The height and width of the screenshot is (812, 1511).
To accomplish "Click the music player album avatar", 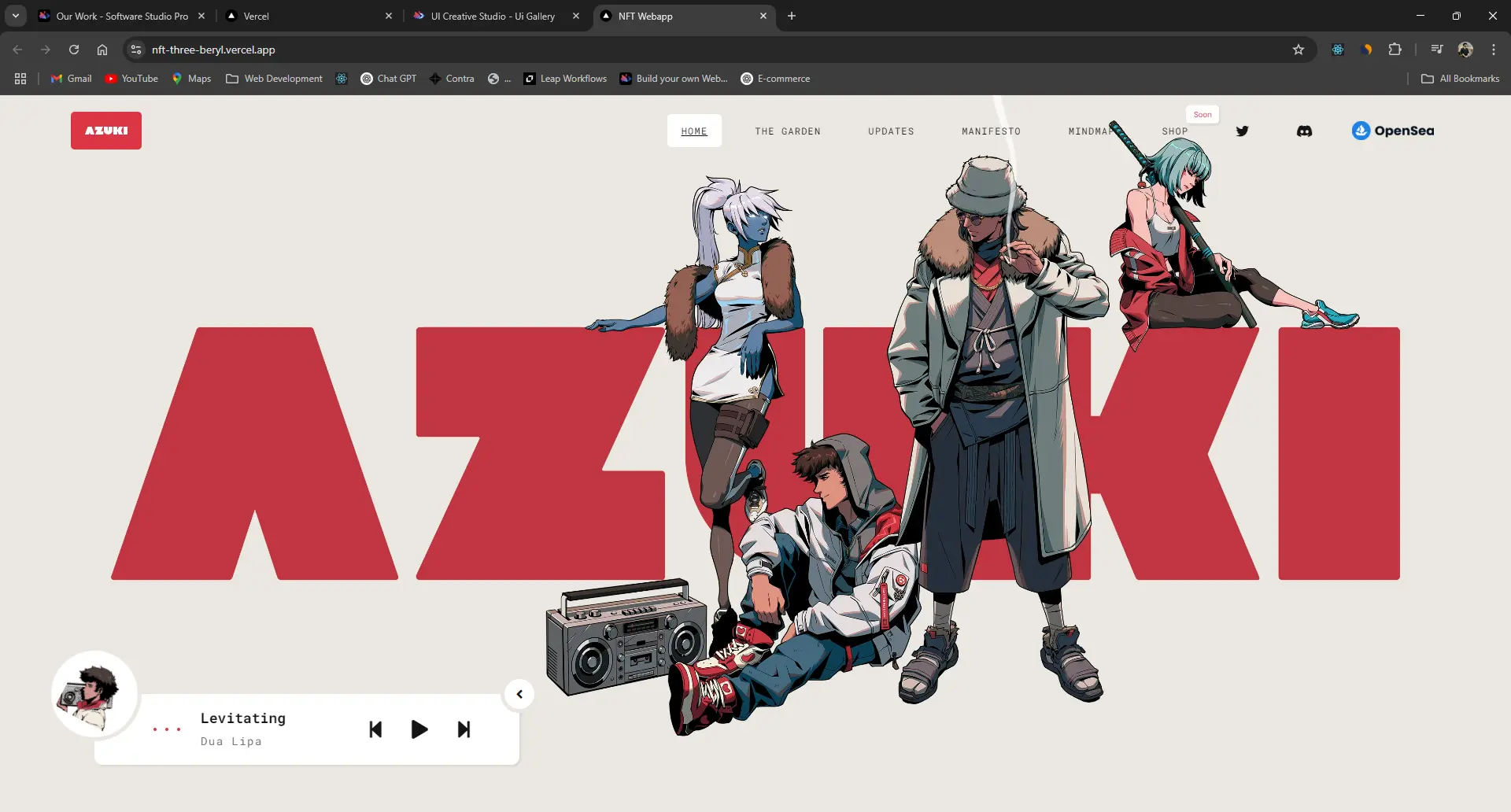I will 94,694.
